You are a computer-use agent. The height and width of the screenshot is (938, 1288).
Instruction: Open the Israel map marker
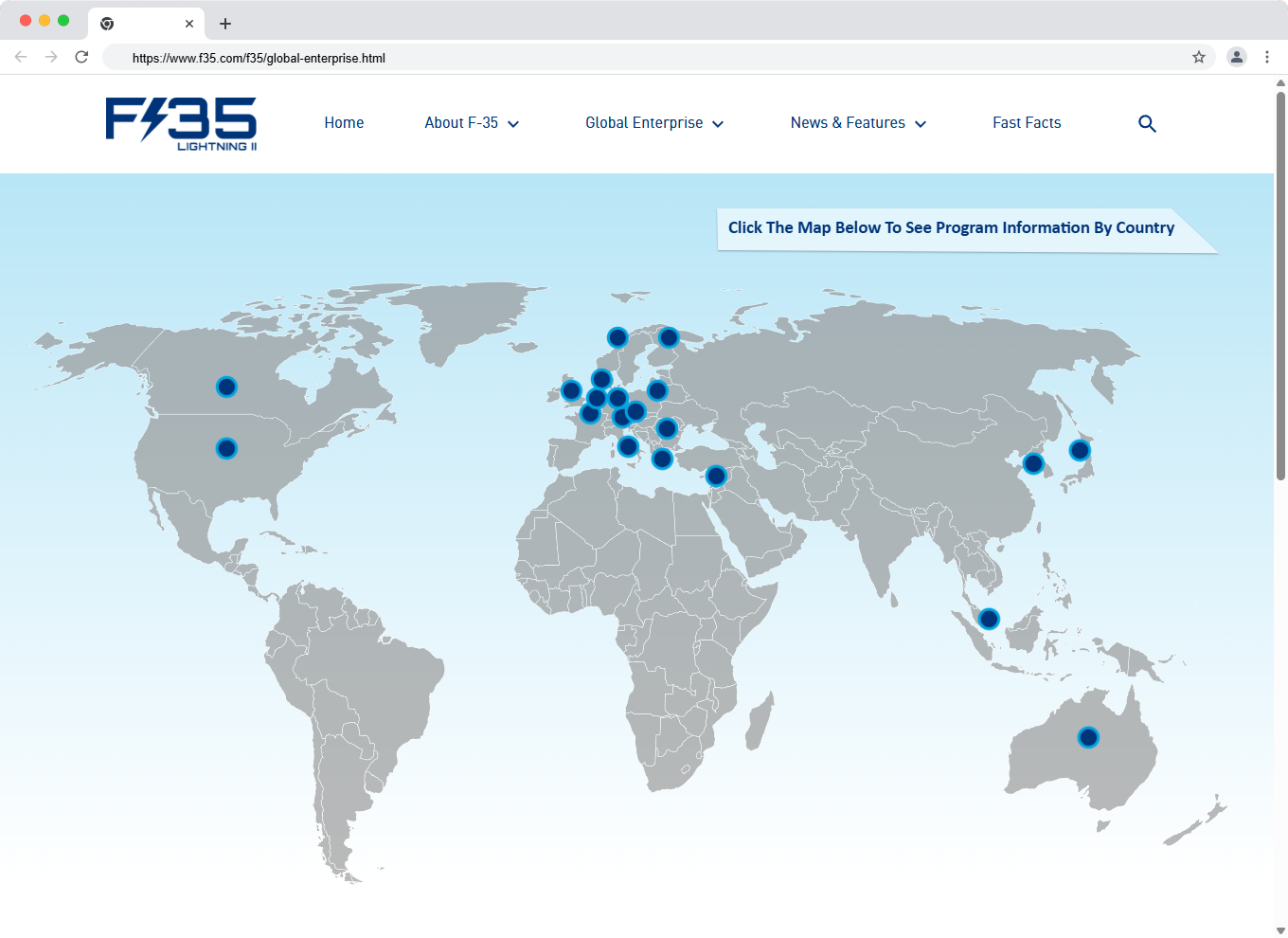point(716,476)
